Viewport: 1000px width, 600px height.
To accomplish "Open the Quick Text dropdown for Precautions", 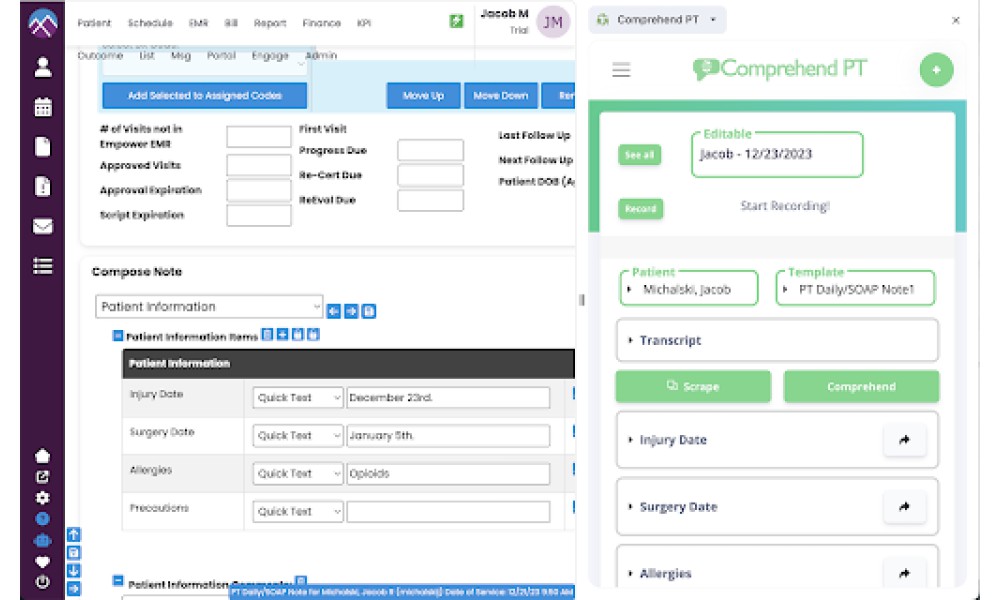I will click(297, 511).
